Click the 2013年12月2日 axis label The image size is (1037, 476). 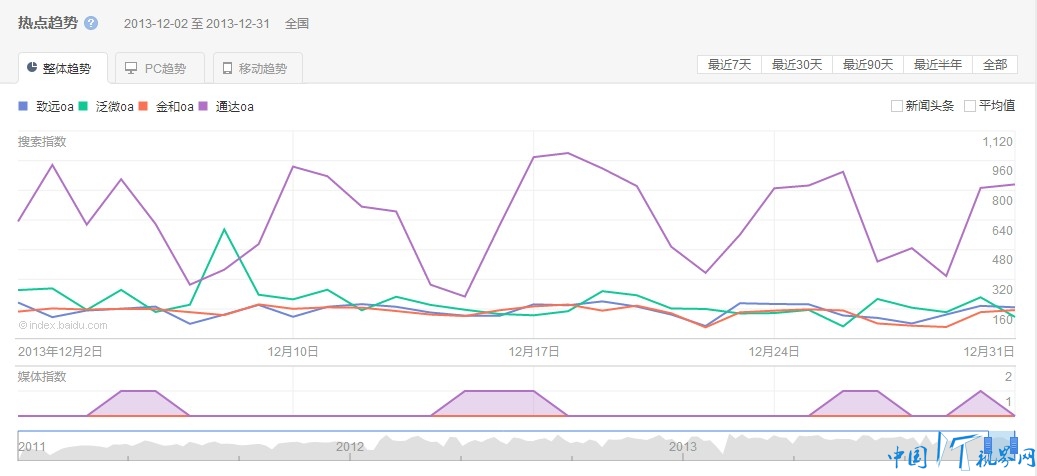[x=60, y=351]
